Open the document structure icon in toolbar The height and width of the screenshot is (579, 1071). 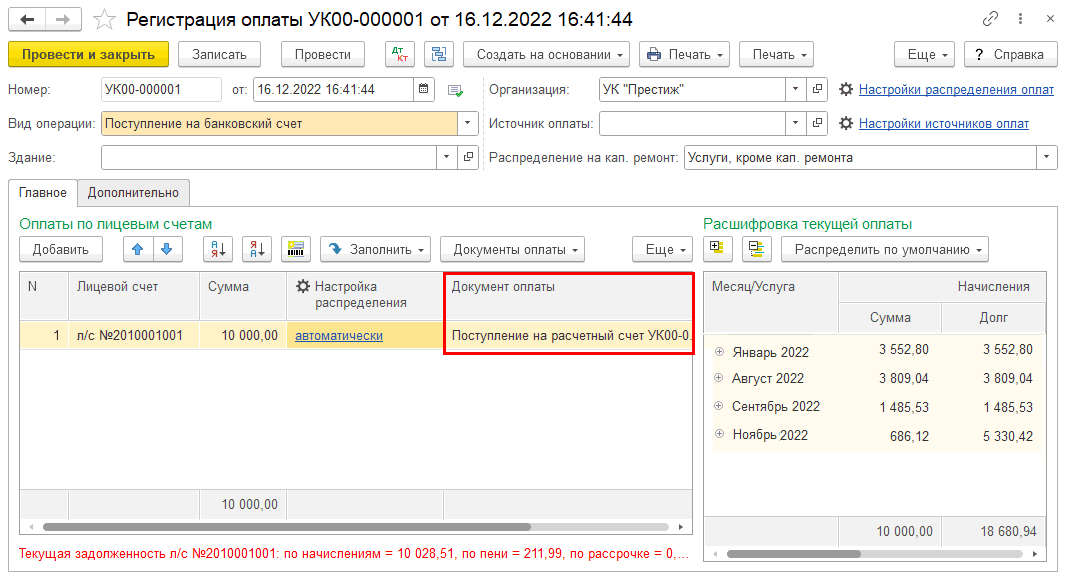tap(439, 54)
